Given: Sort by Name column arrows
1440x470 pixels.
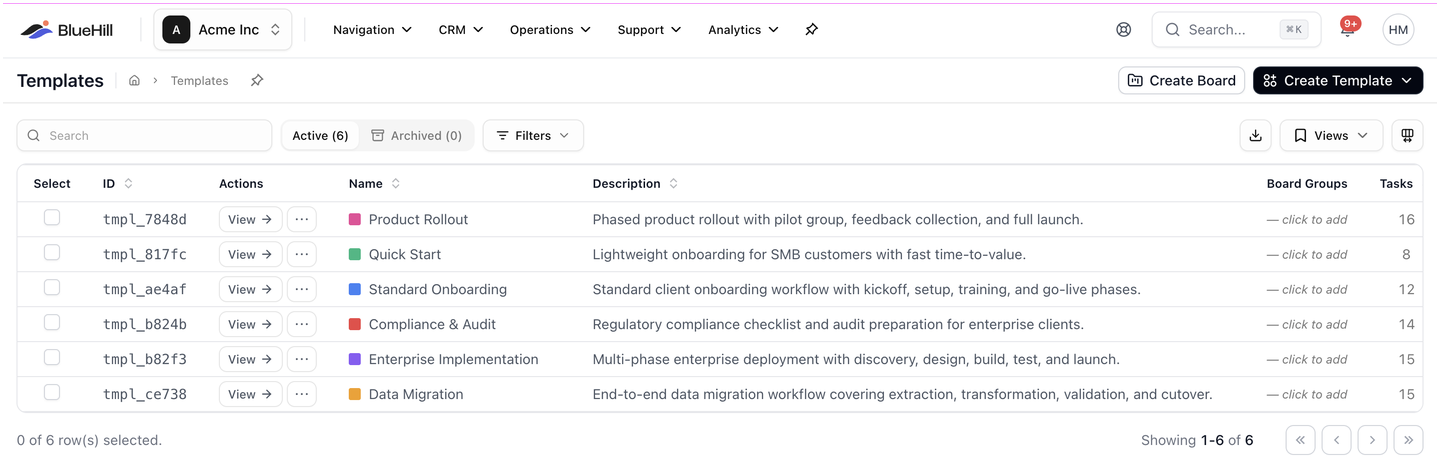Looking at the screenshot, I should point(396,184).
